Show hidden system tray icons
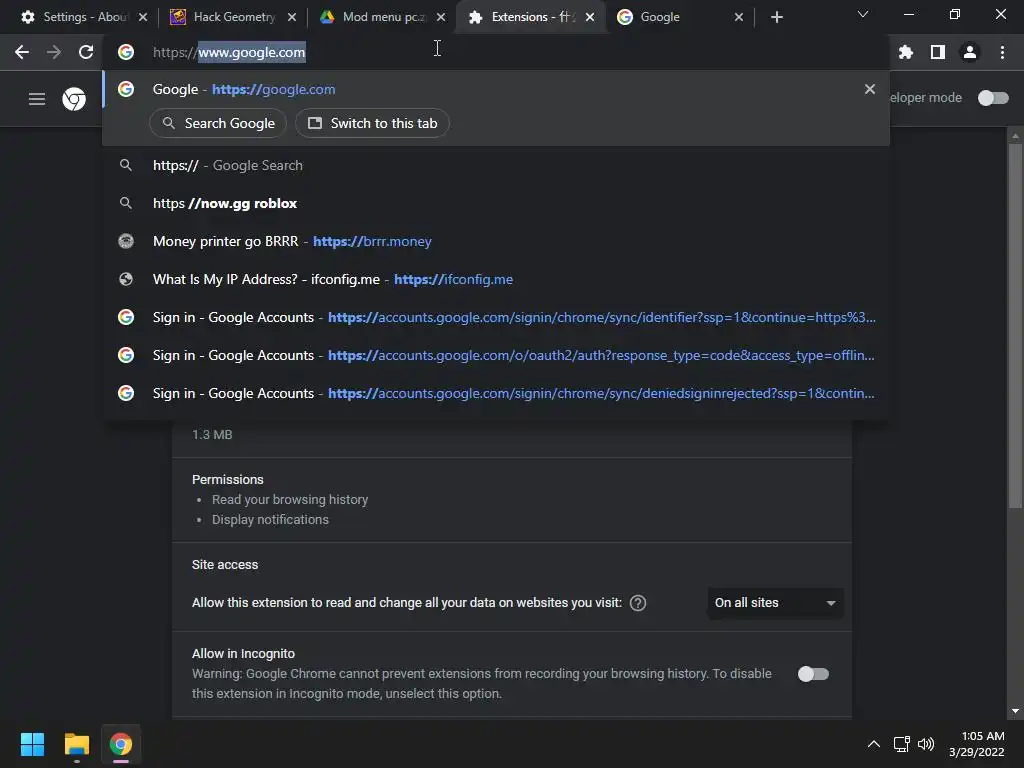This screenshot has width=1024, height=768. pos(873,744)
